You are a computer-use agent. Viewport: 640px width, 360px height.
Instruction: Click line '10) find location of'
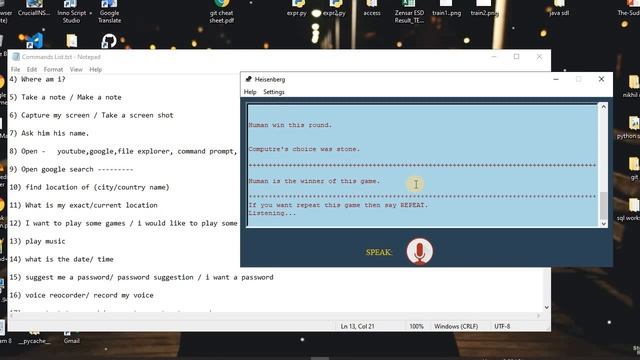pos(89,187)
